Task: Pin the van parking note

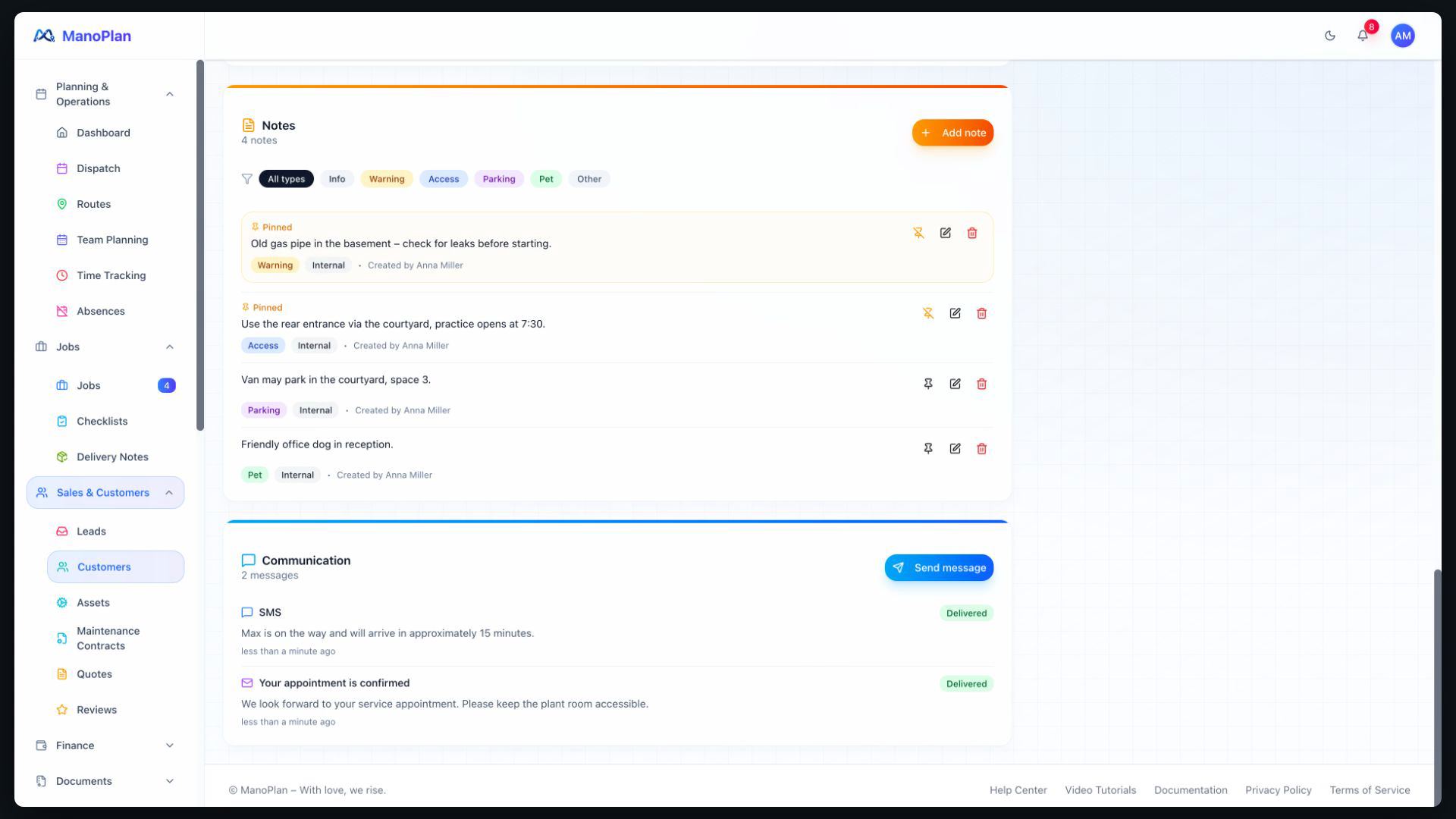Action: pos(928,384)
